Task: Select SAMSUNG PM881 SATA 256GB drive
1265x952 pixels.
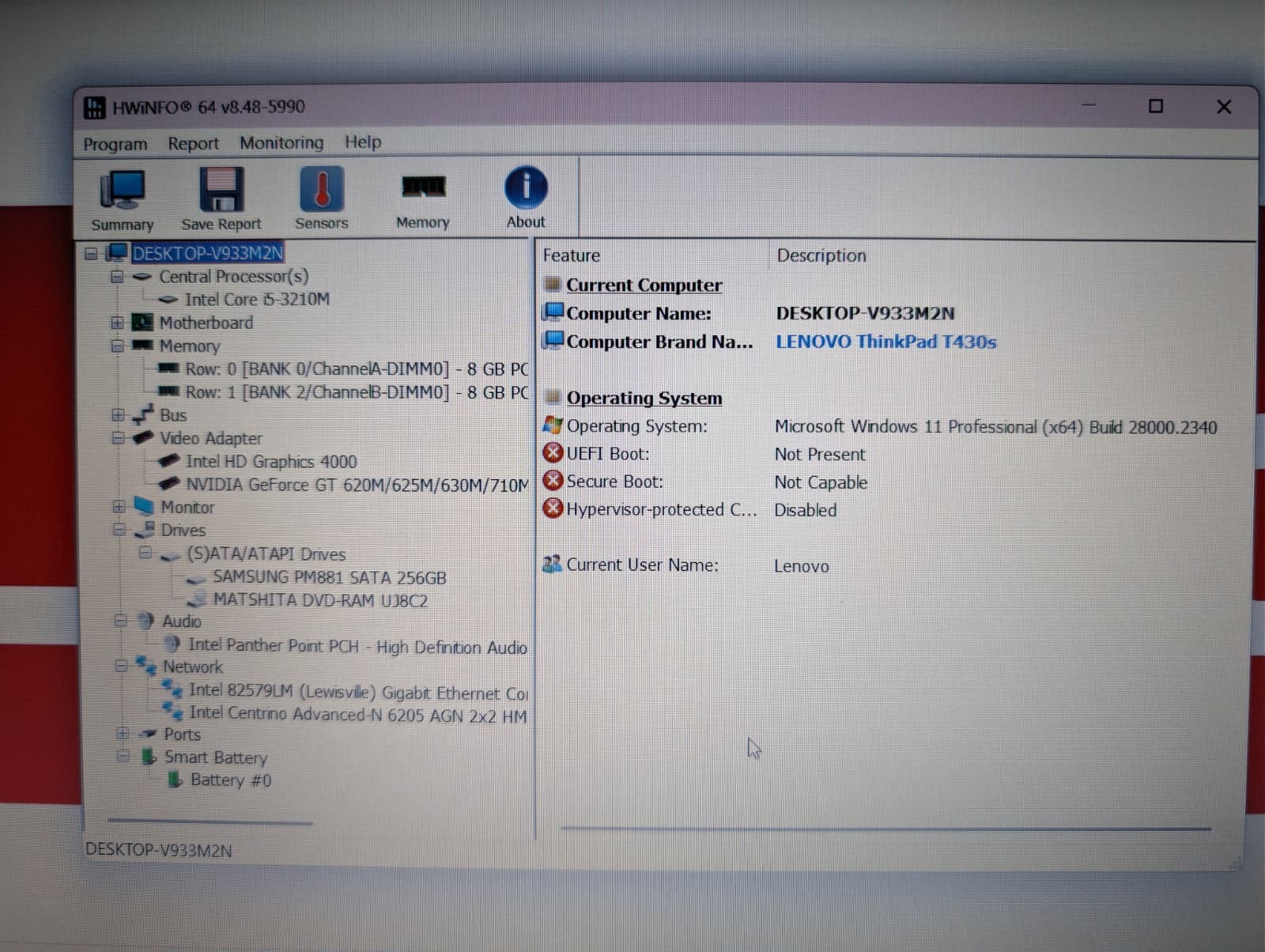Action: point(330,578)
